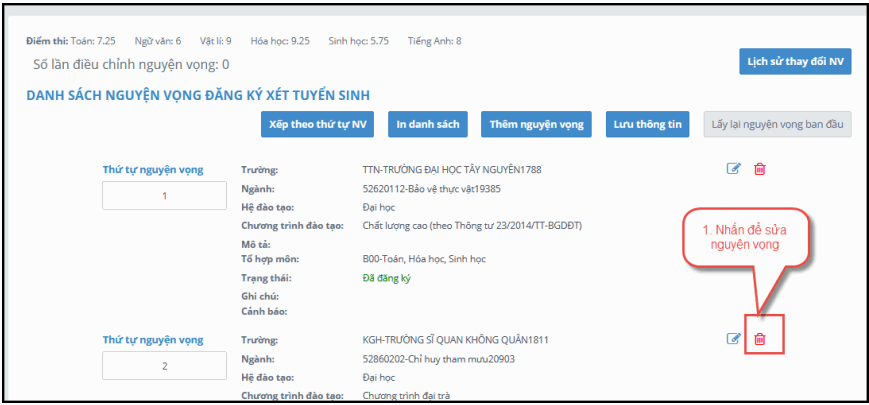Click score Toán: 7.25
This screenshot has height=405, width=869.
pos(93,41)
